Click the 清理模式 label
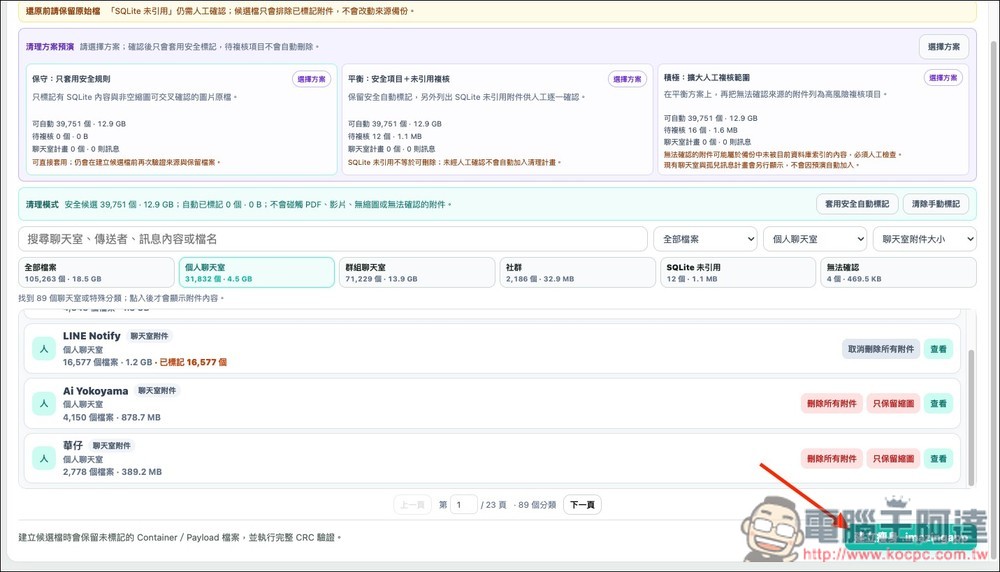 (x=42, y=204)
